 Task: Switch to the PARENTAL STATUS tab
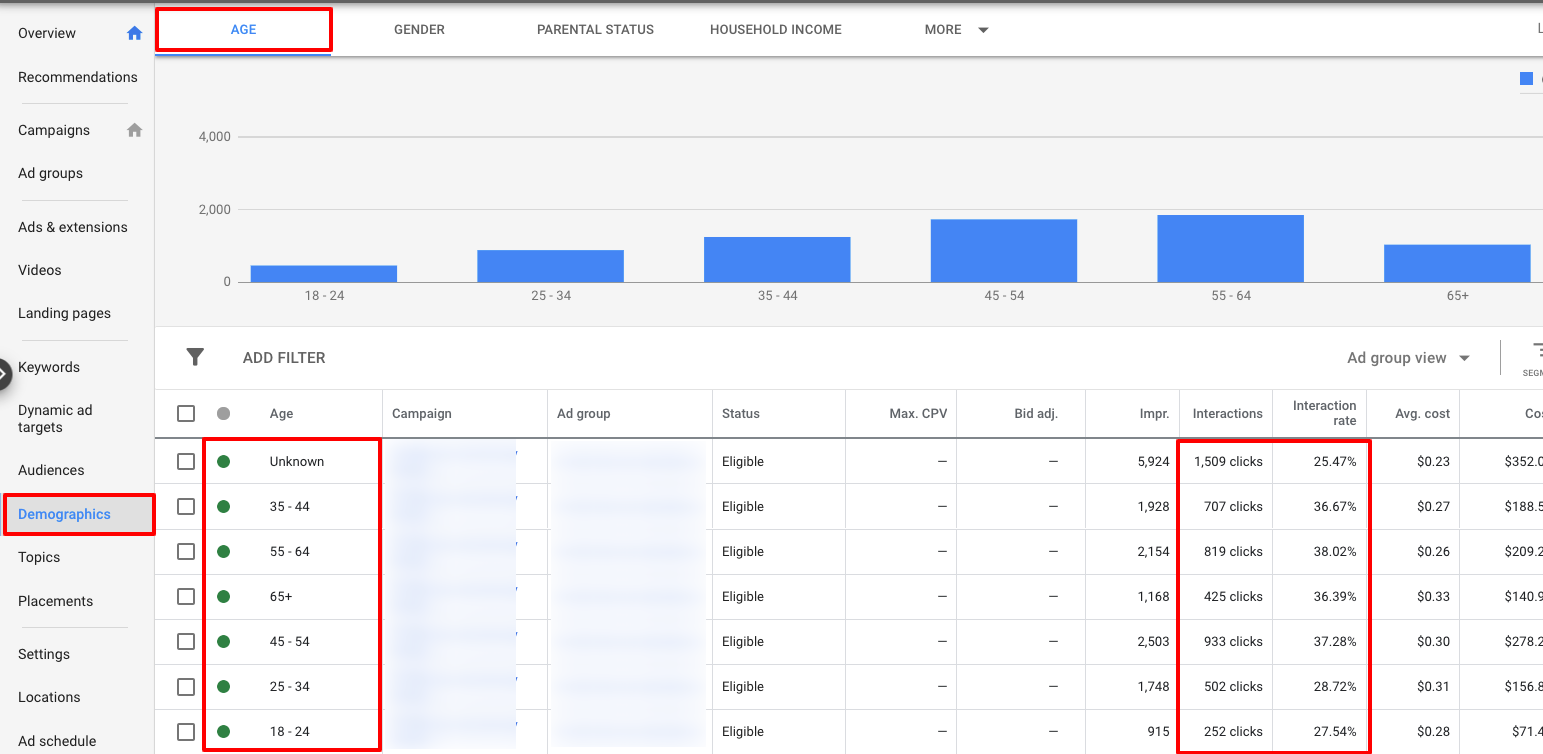(595, 30)
